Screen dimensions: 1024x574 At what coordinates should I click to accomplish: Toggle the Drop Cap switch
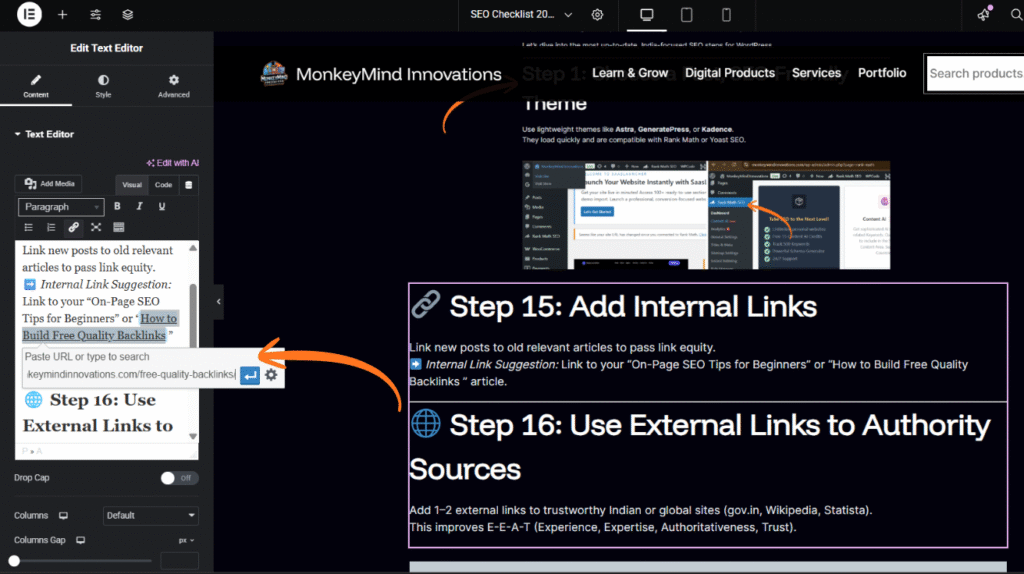click(x=179, y=478)
